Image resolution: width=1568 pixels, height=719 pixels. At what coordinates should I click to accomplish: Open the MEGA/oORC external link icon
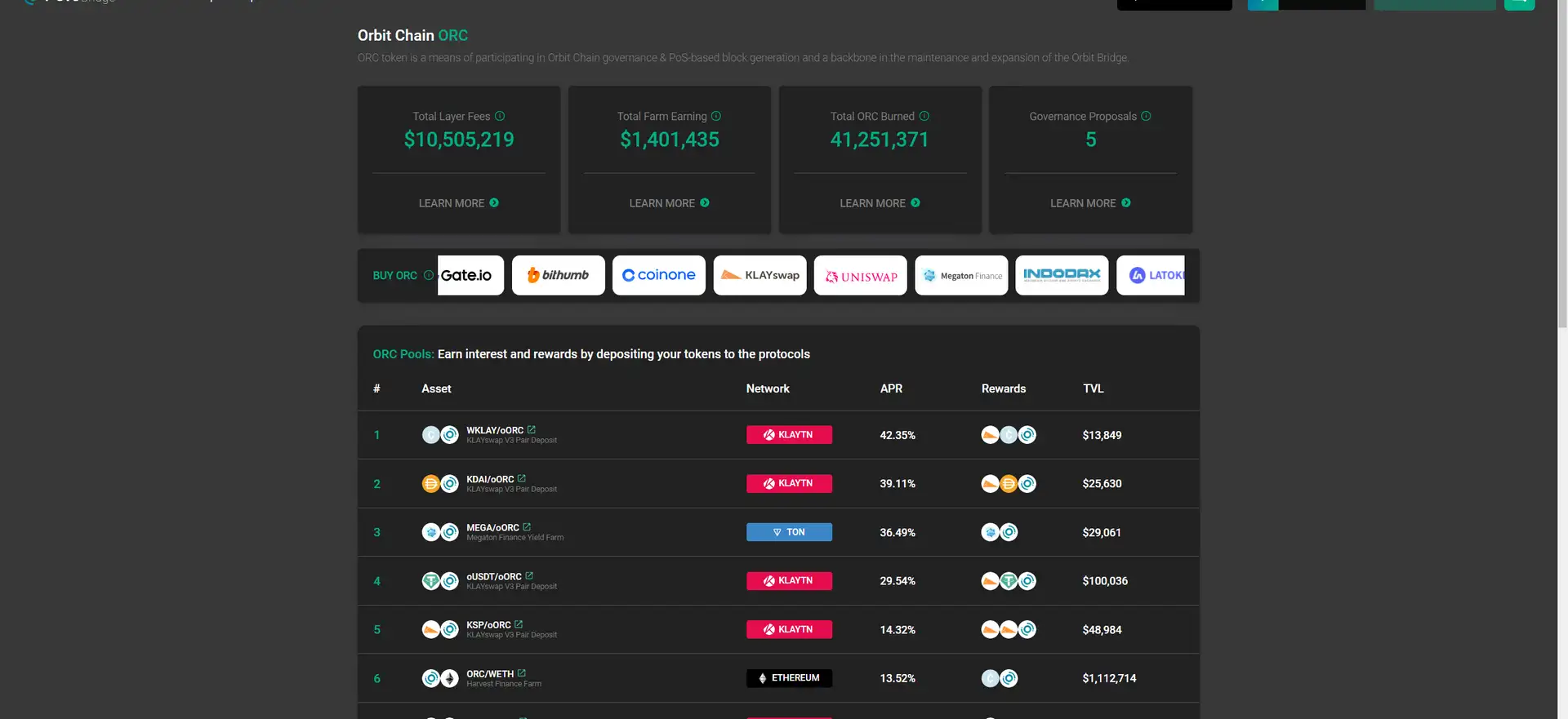pos(527,527)
